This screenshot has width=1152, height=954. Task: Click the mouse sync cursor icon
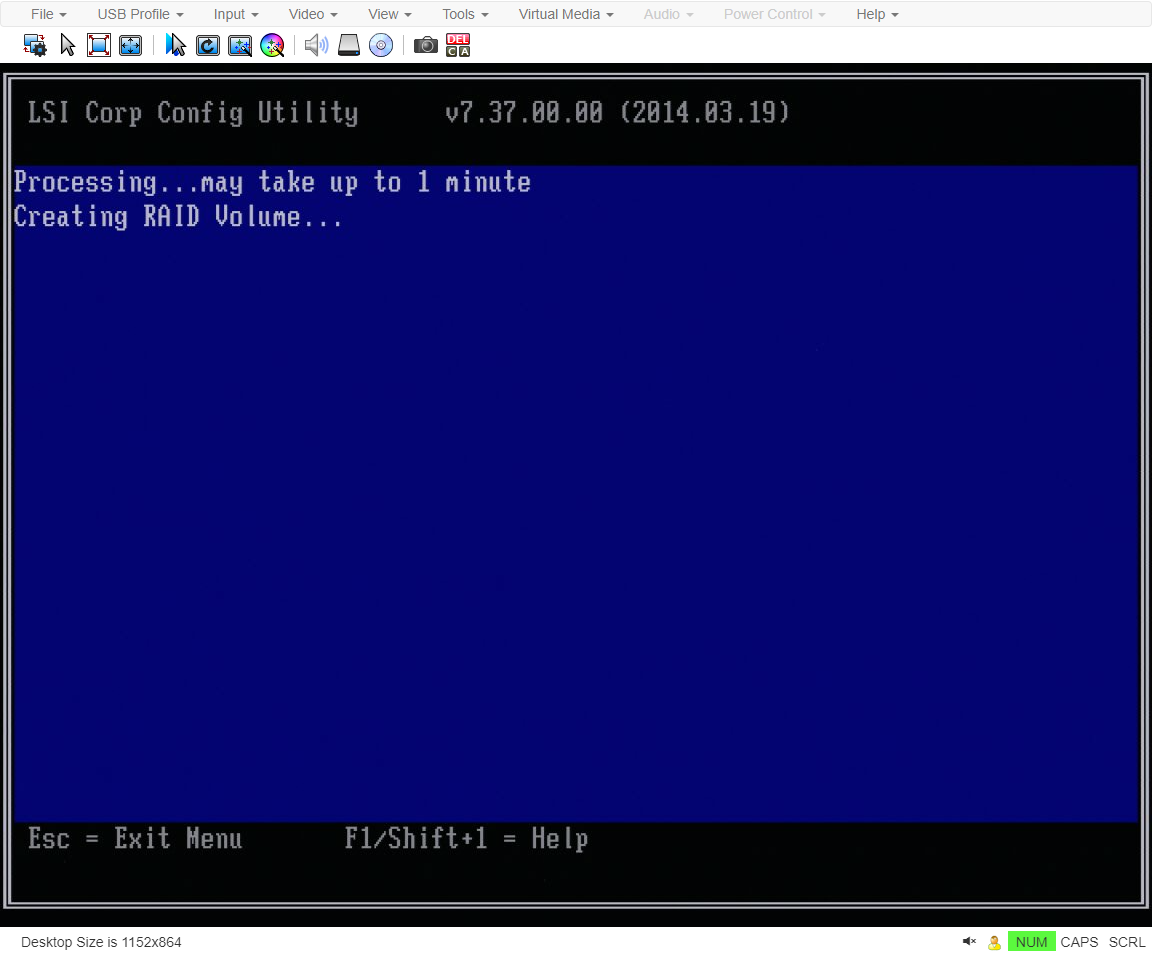[x=176, y=46]
